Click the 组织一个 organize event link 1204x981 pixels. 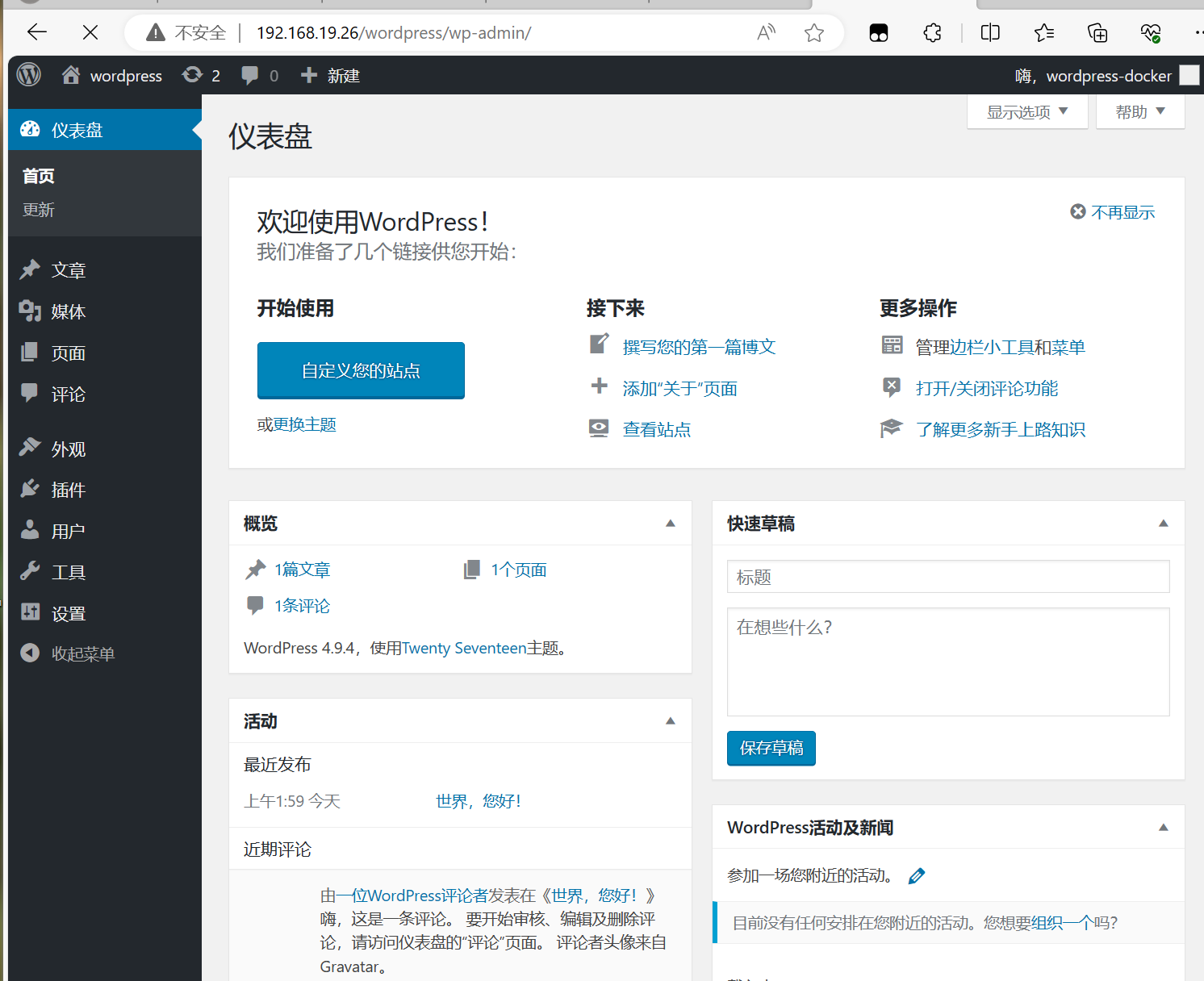coord(1061,923)
